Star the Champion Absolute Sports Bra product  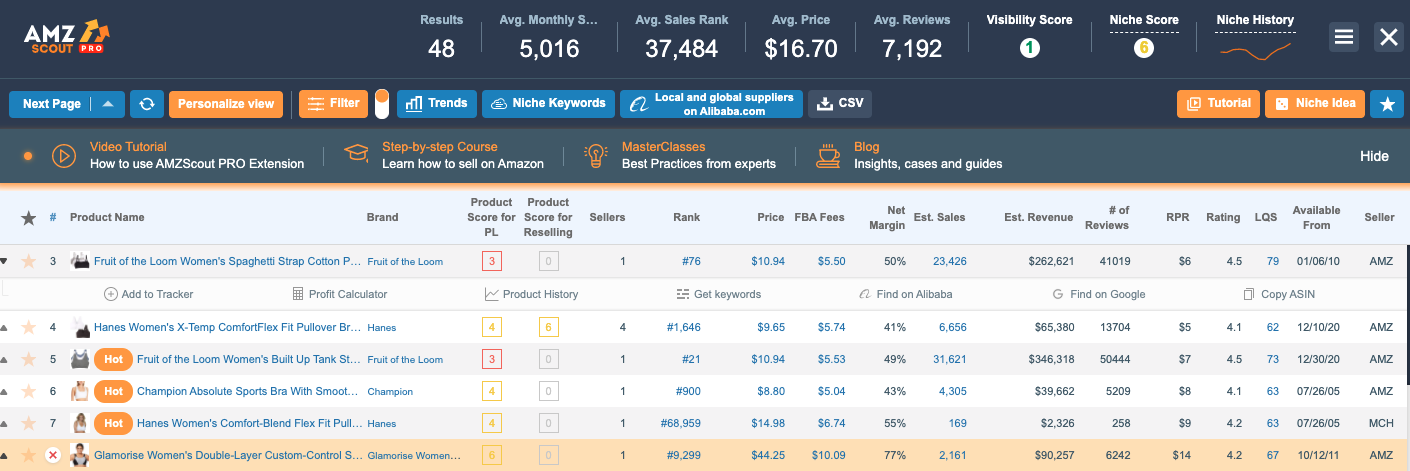[29, 391]
